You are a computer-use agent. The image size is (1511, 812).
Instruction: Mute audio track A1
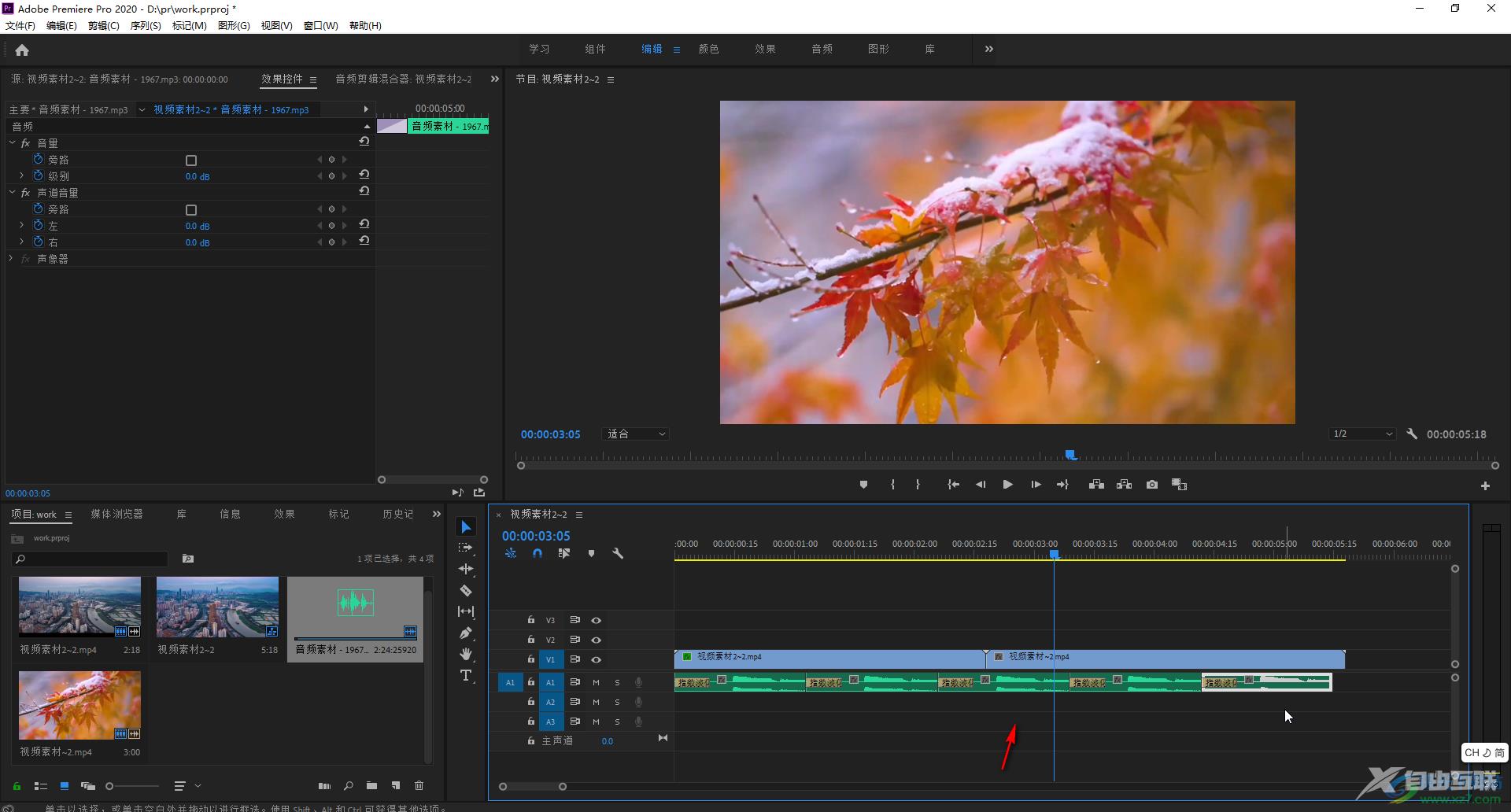(596, 683)
